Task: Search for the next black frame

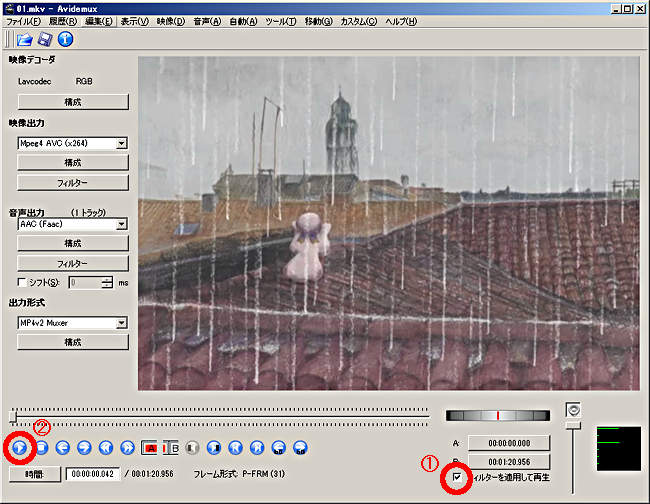Action: (214, 448)
